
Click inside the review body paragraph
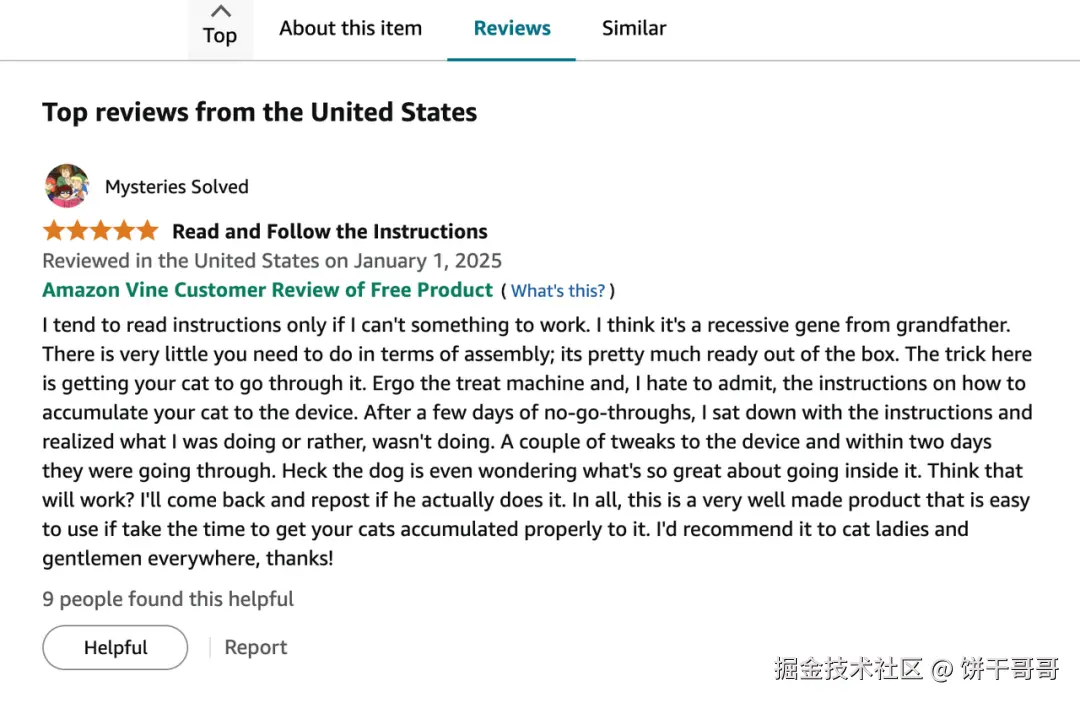click(536, 441)
